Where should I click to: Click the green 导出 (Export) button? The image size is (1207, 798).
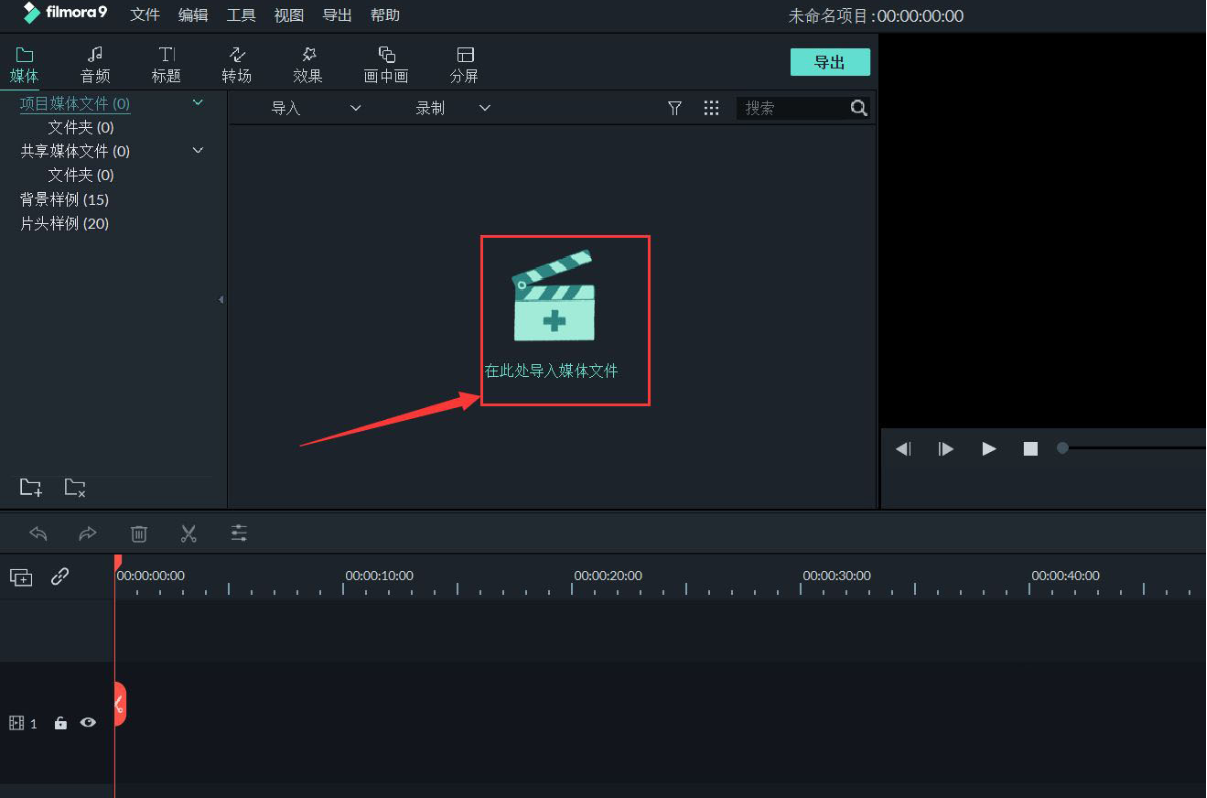point(830,61)
